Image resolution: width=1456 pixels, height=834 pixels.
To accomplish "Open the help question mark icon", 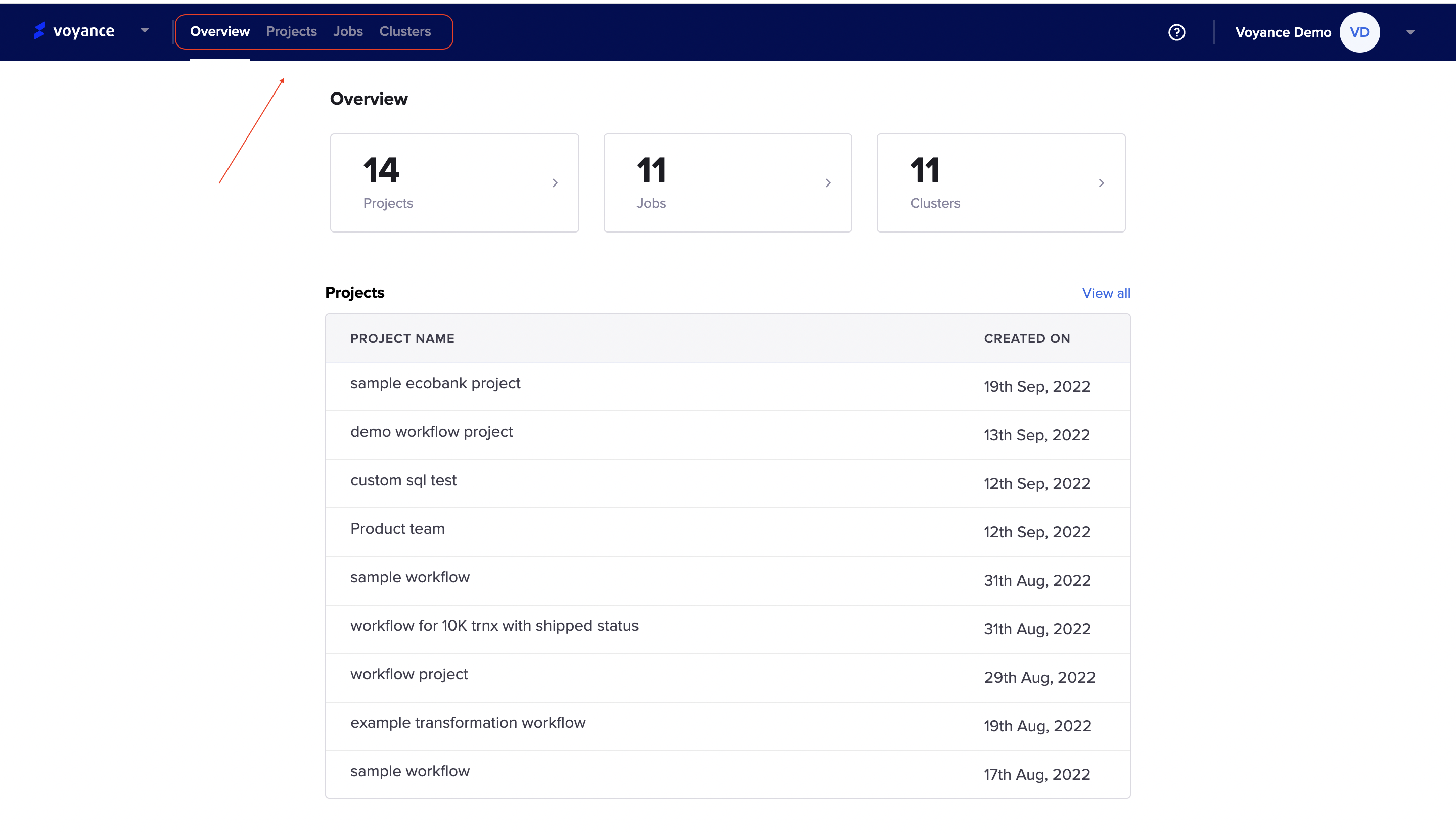I will point(1176,32).
